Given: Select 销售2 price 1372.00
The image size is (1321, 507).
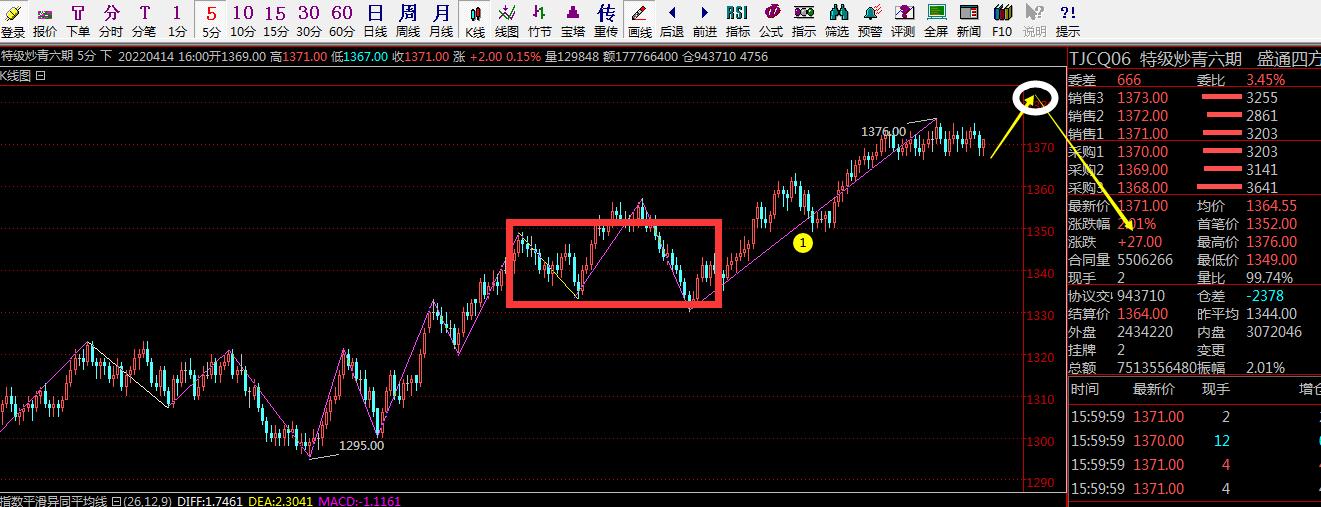Looking at the screenshot, I should 1142,115.
